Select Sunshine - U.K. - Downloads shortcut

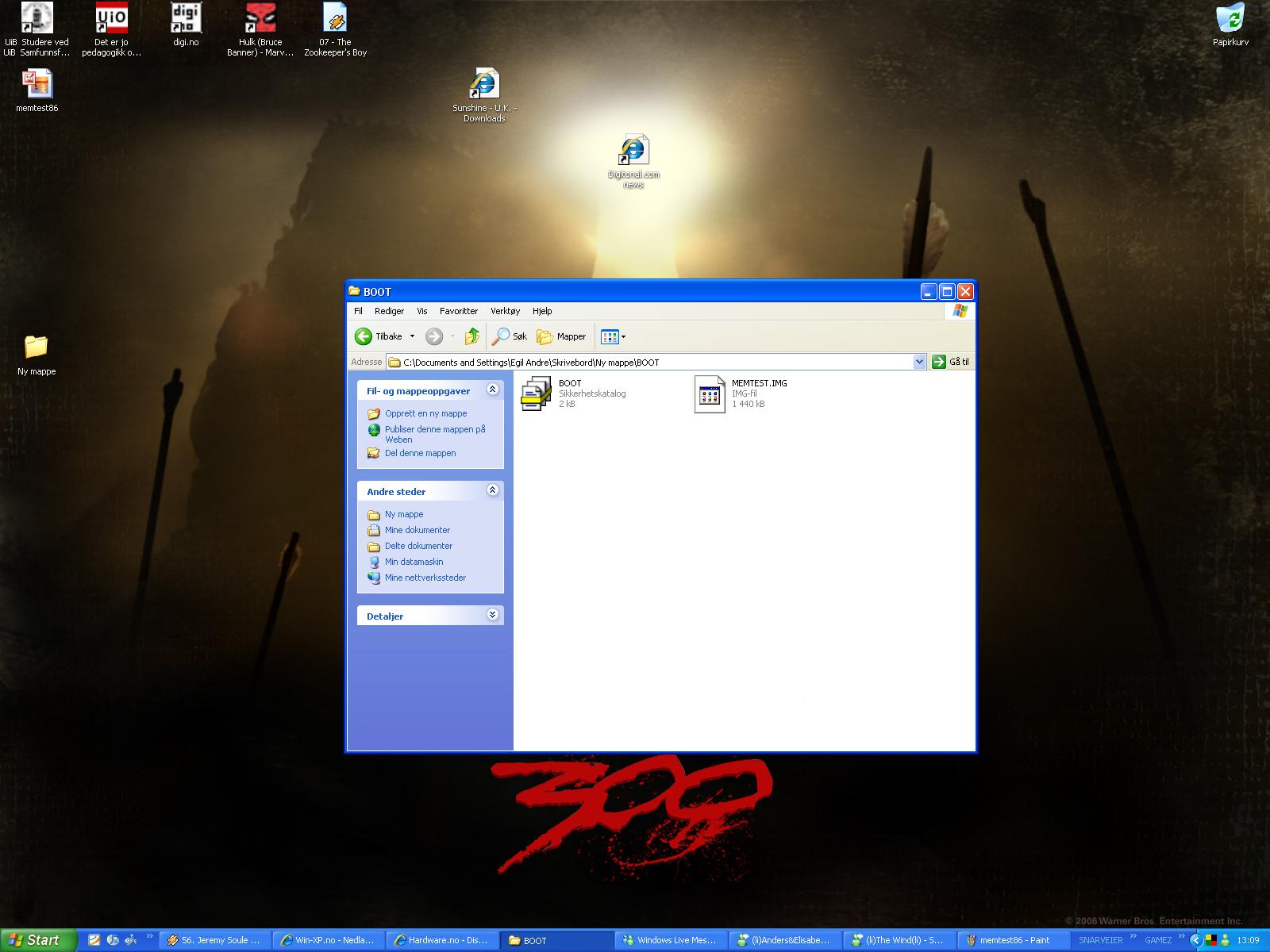pos(484,95)
